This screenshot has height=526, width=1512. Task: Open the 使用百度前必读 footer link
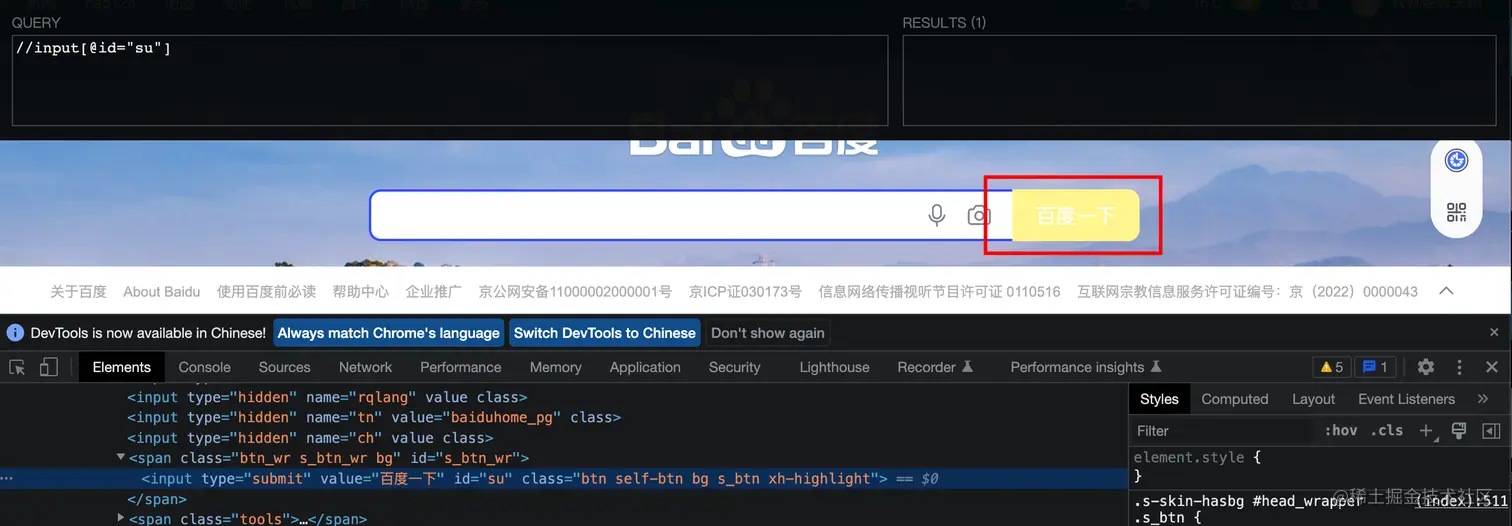266,291
